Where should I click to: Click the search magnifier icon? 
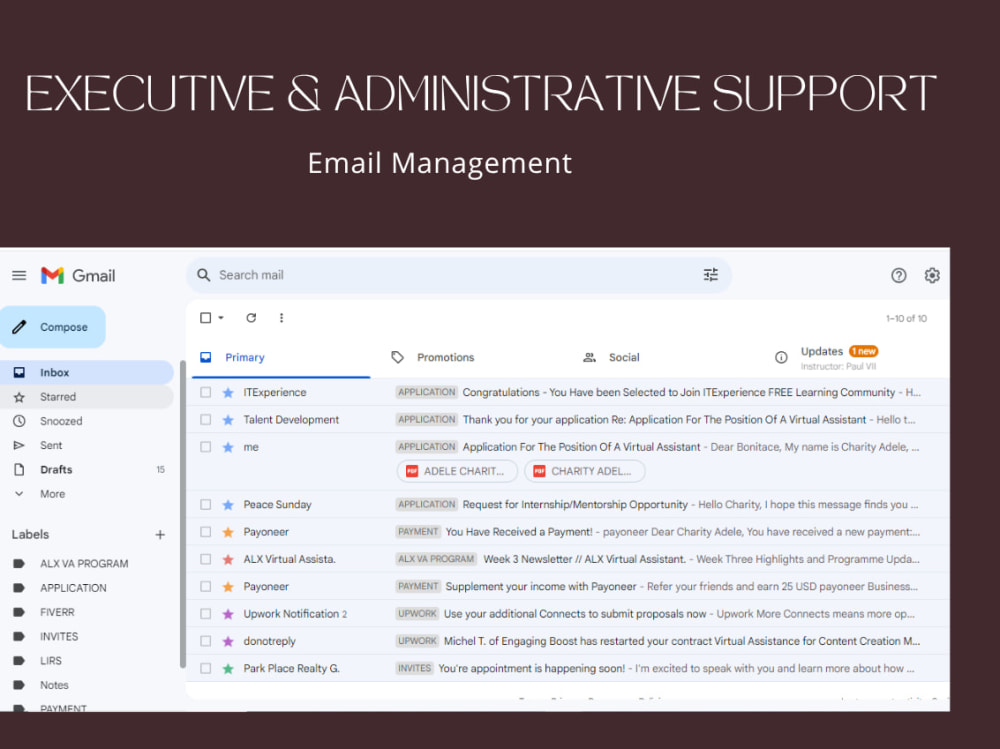coord(203,275)
